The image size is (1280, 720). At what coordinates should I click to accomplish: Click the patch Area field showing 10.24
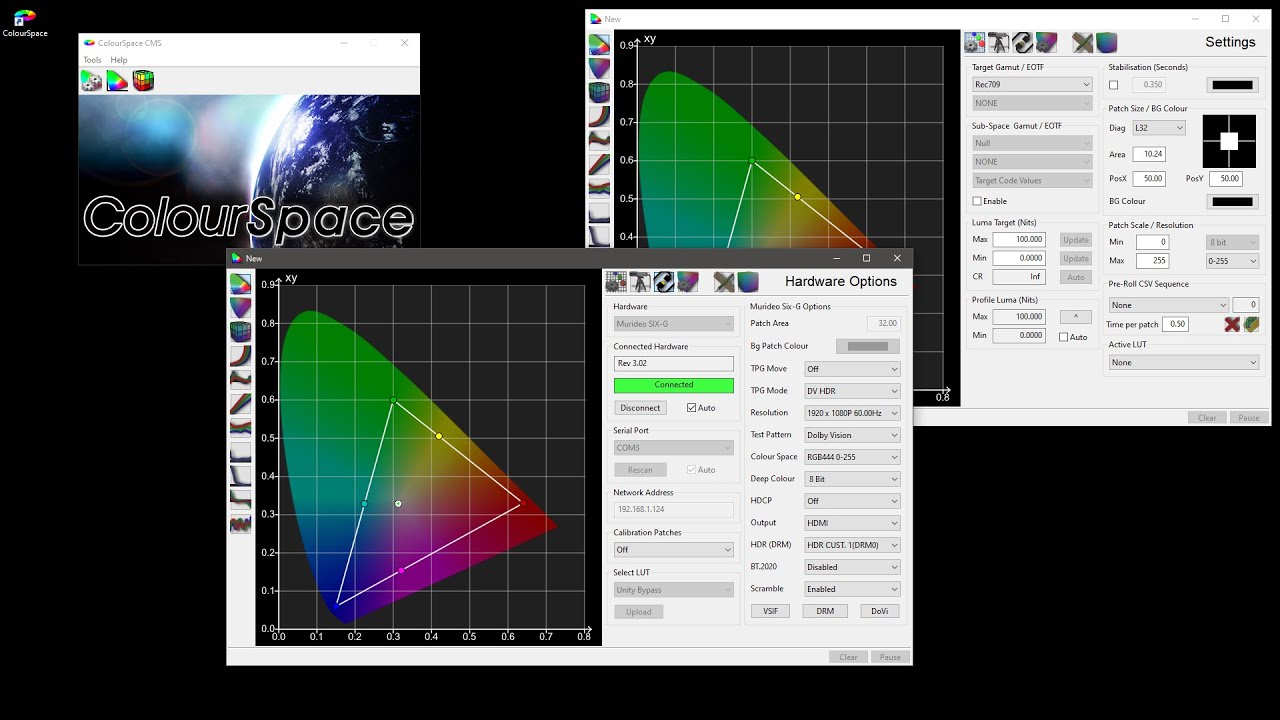(1149, 154)
